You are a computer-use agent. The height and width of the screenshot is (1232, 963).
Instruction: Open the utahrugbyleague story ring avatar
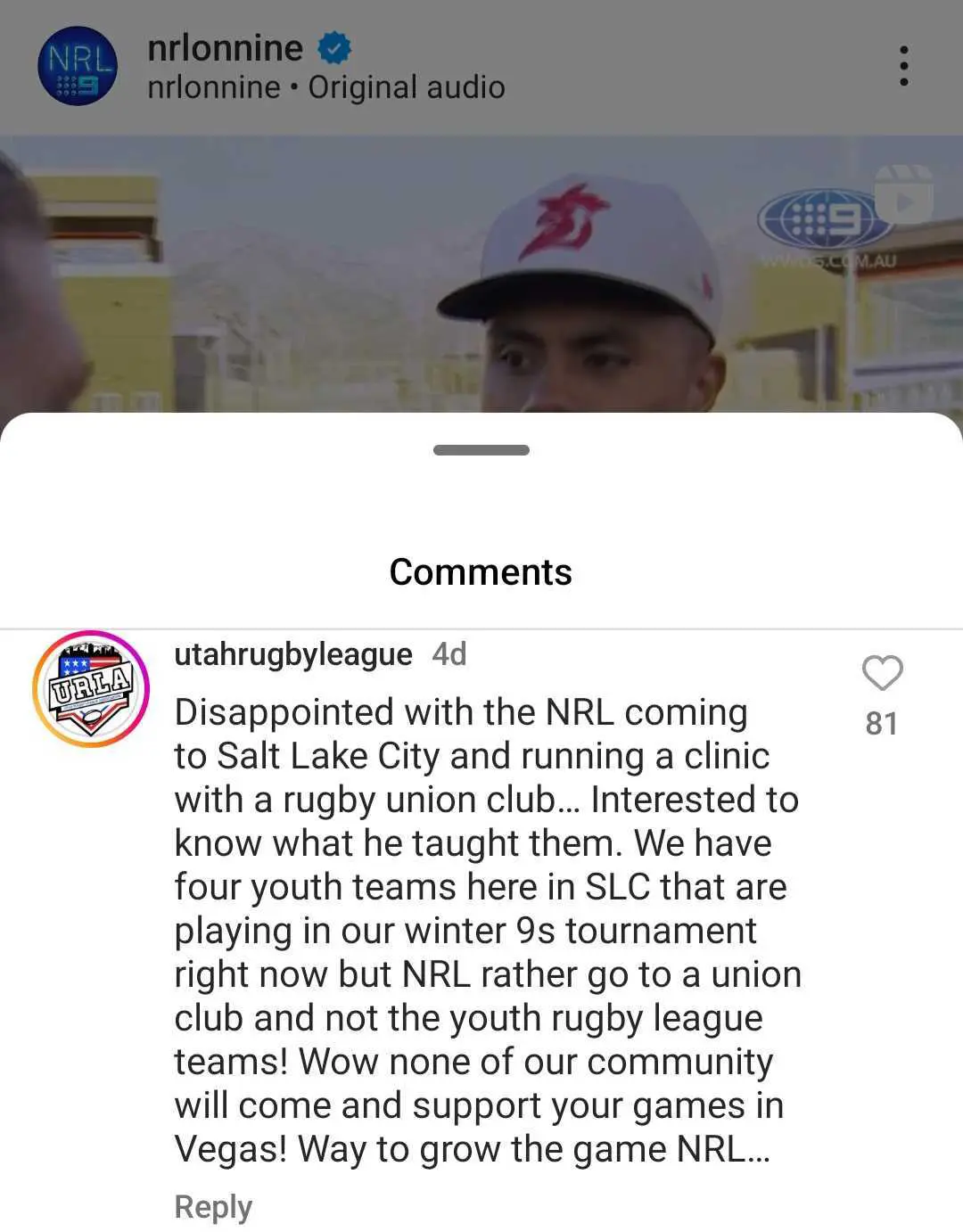[x=91, y=689]
